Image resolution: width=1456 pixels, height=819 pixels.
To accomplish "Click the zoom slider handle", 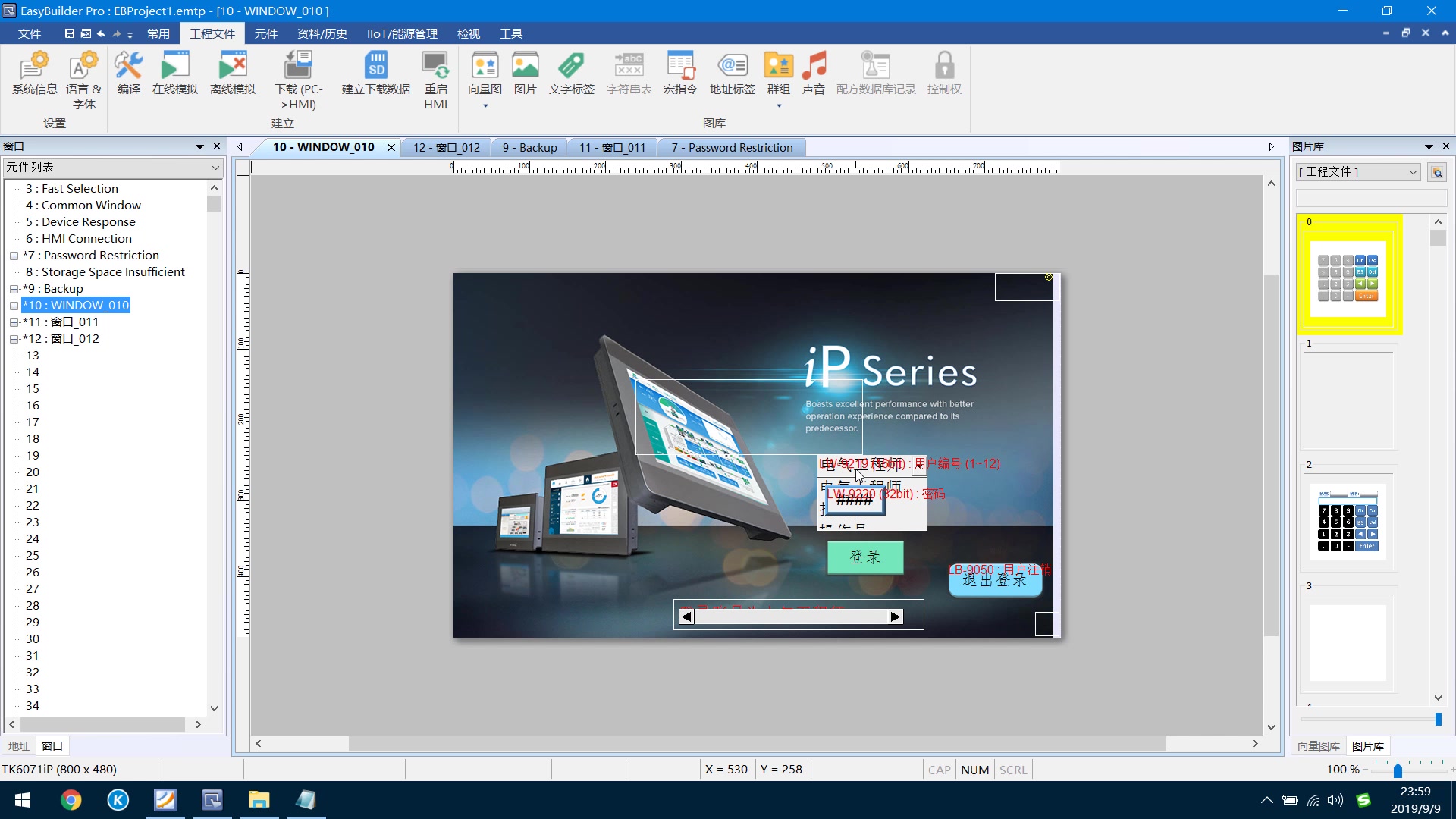I will pos(1398,770).
